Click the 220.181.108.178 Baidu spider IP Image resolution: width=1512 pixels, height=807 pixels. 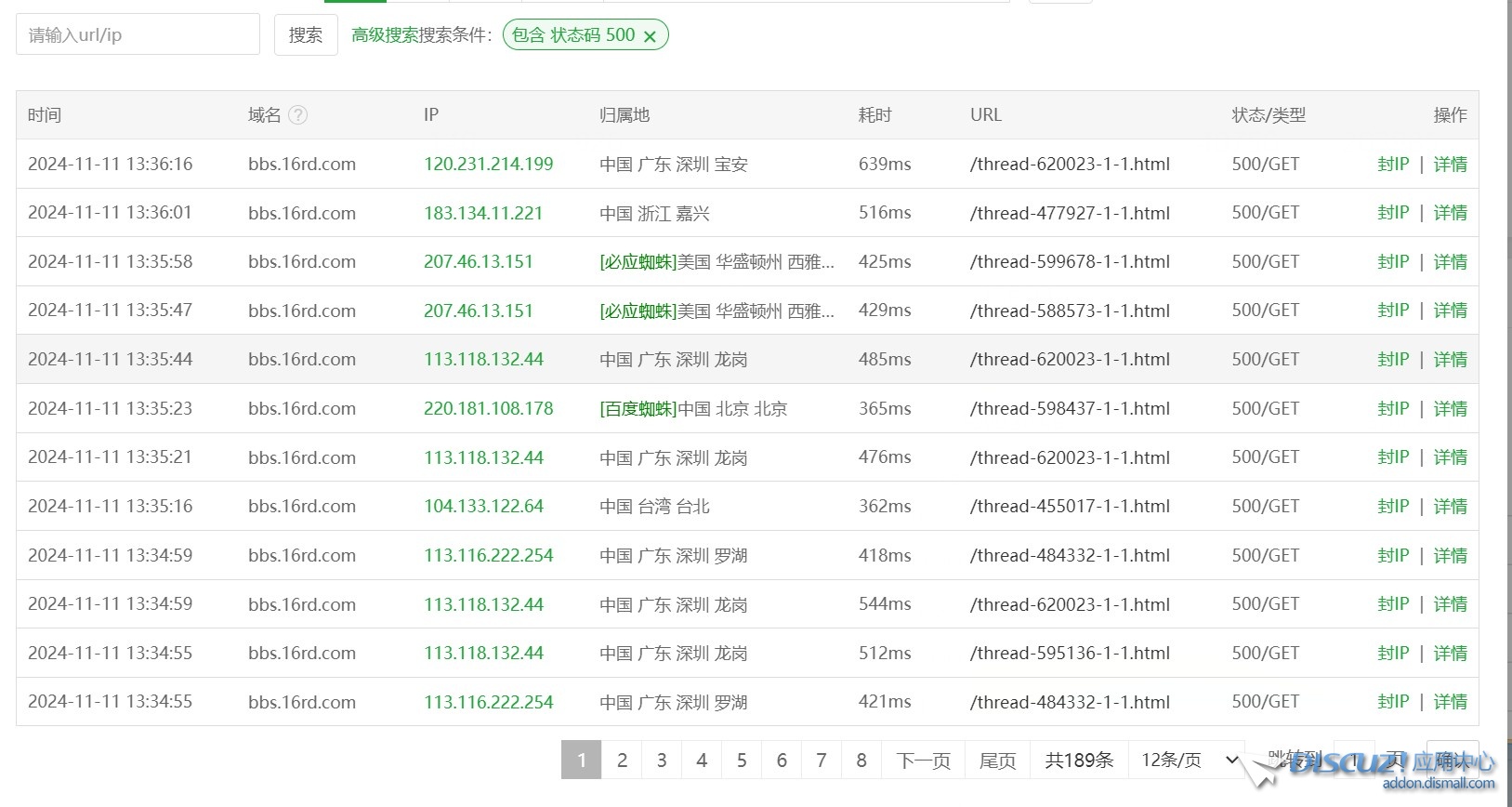point(488,409)
